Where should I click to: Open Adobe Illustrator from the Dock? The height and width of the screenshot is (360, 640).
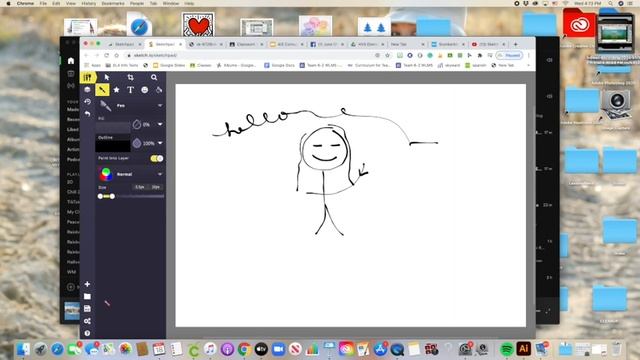(524, 349)
